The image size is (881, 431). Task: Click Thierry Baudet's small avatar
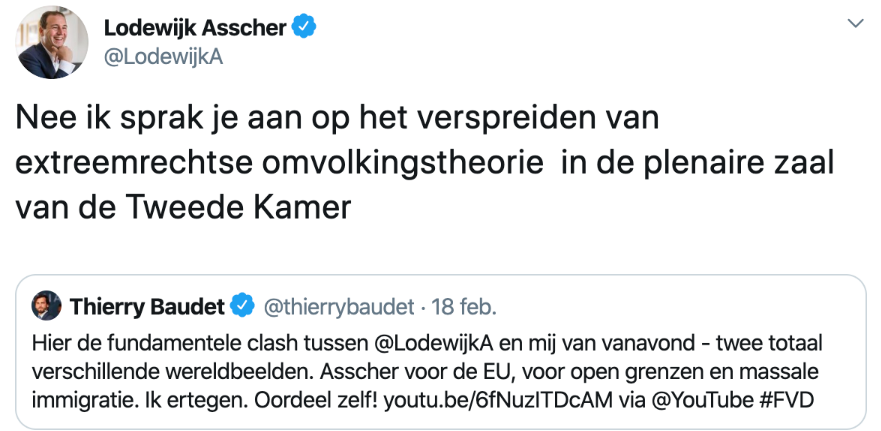tap(46, 306)
